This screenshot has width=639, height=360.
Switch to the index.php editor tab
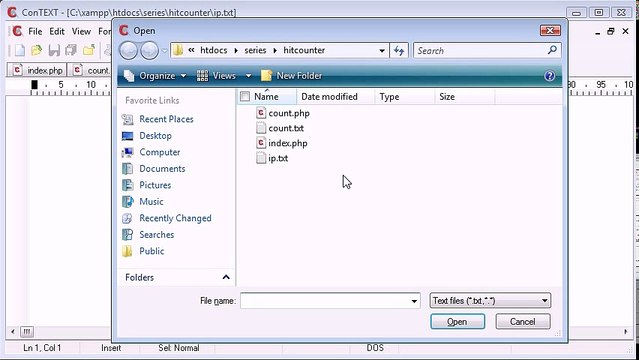[x=37, y=70]
